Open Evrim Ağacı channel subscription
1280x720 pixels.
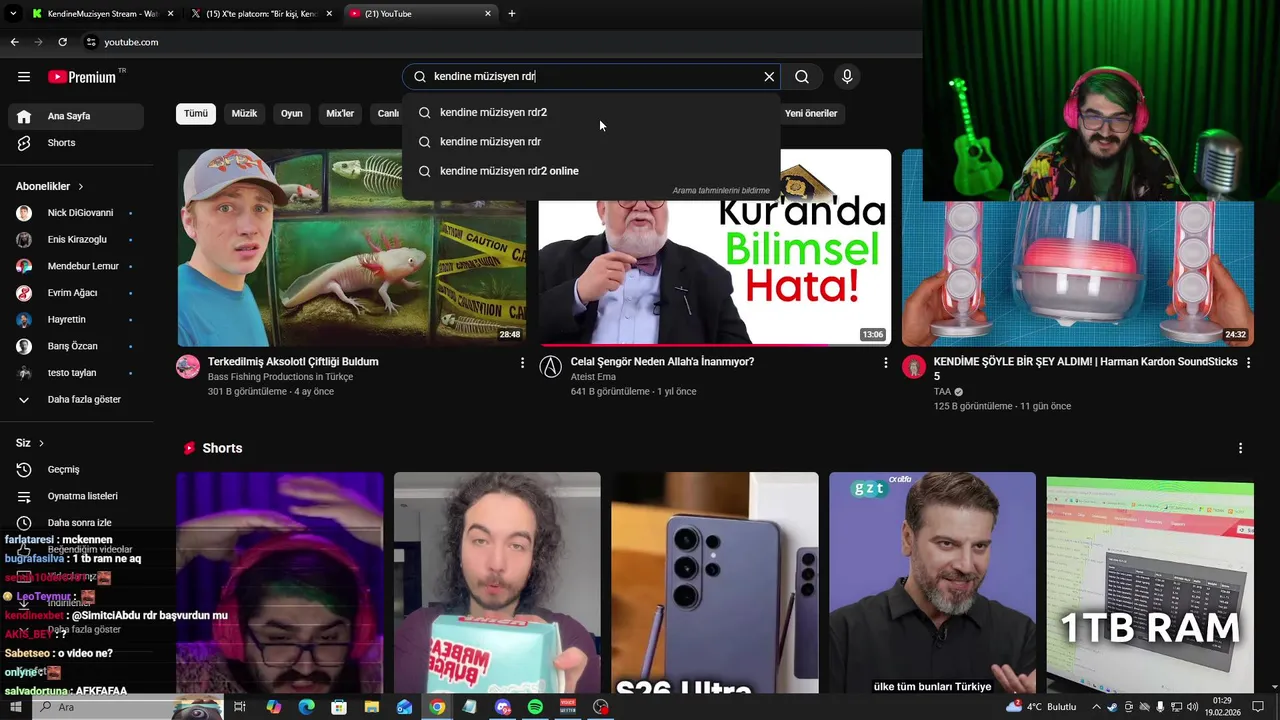click(x=76, y=293)
